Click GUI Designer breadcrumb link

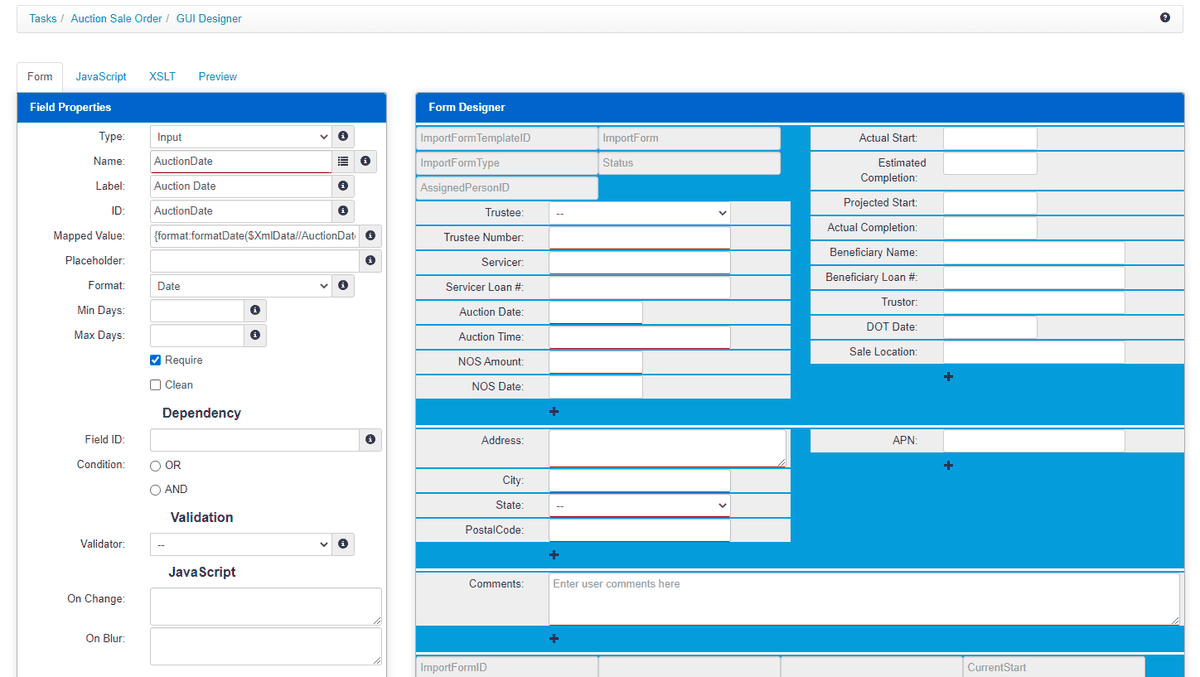pyautogui.click(x=209, y=18)
